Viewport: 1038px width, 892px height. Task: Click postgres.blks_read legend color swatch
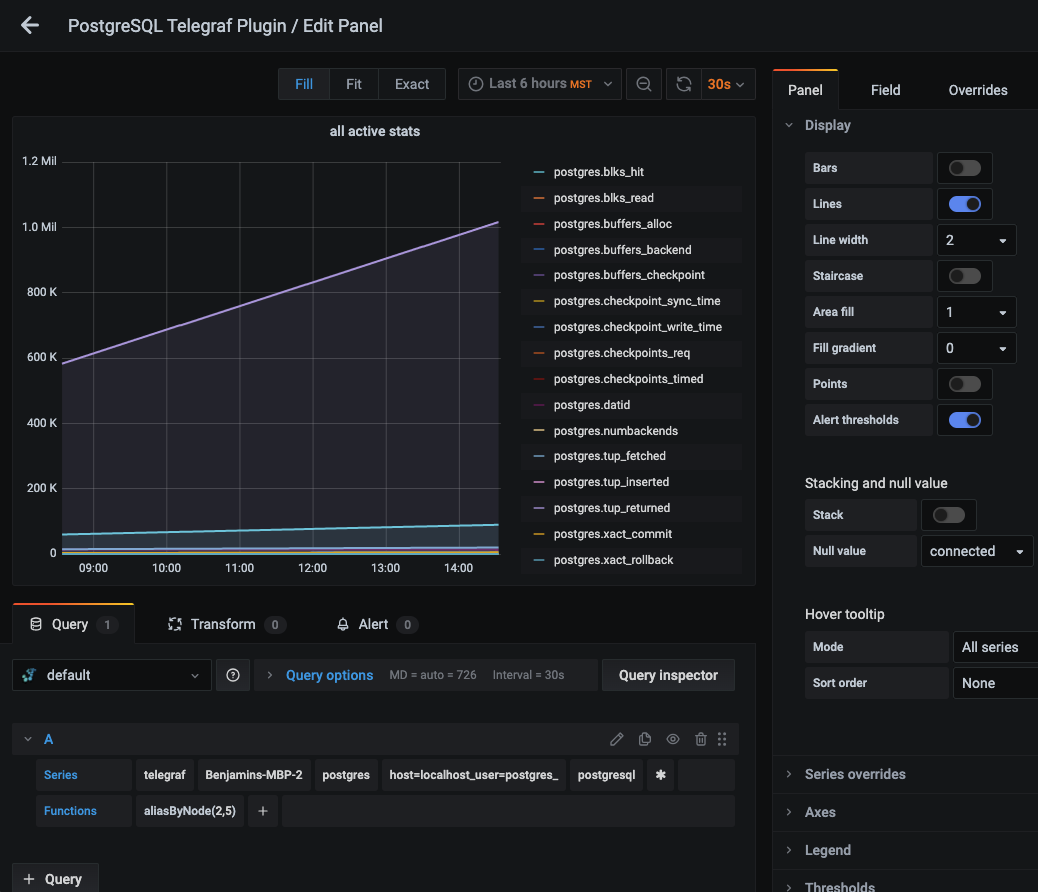coord(539,198)
